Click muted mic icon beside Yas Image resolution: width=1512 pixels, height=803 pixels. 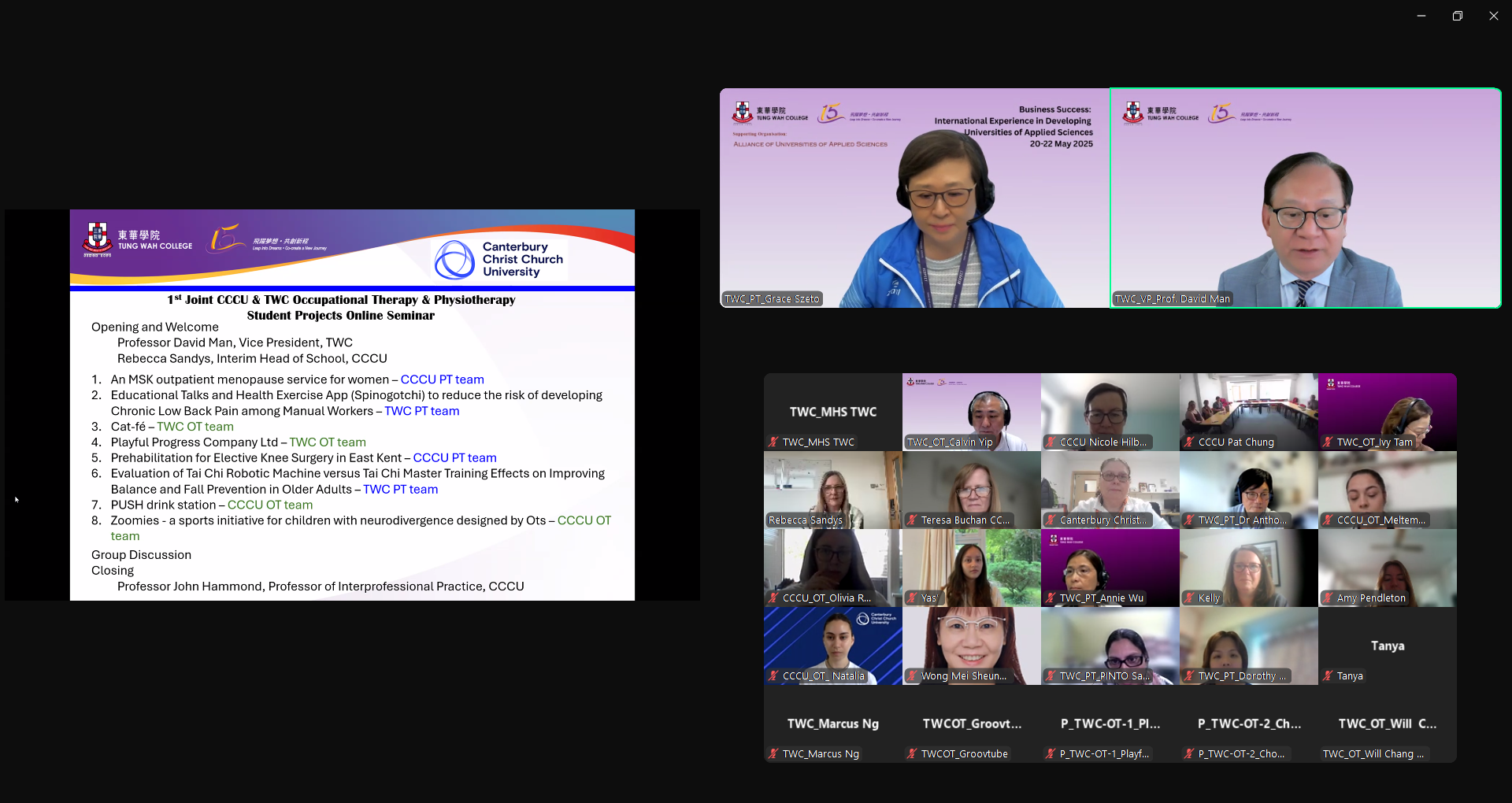[x=912, y=598]
